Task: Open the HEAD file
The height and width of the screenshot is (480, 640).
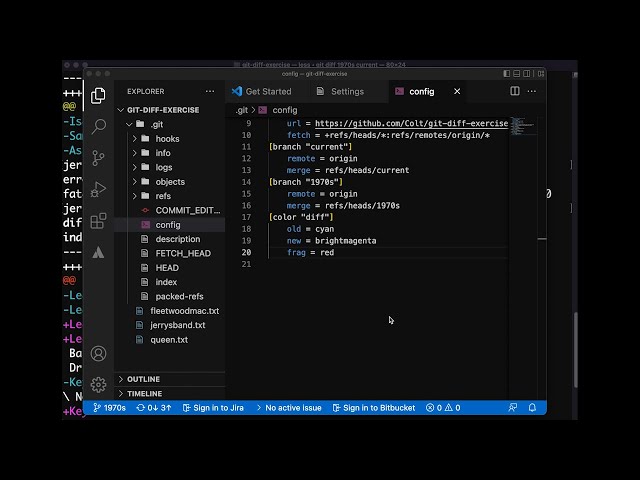Action: (169, 268)
